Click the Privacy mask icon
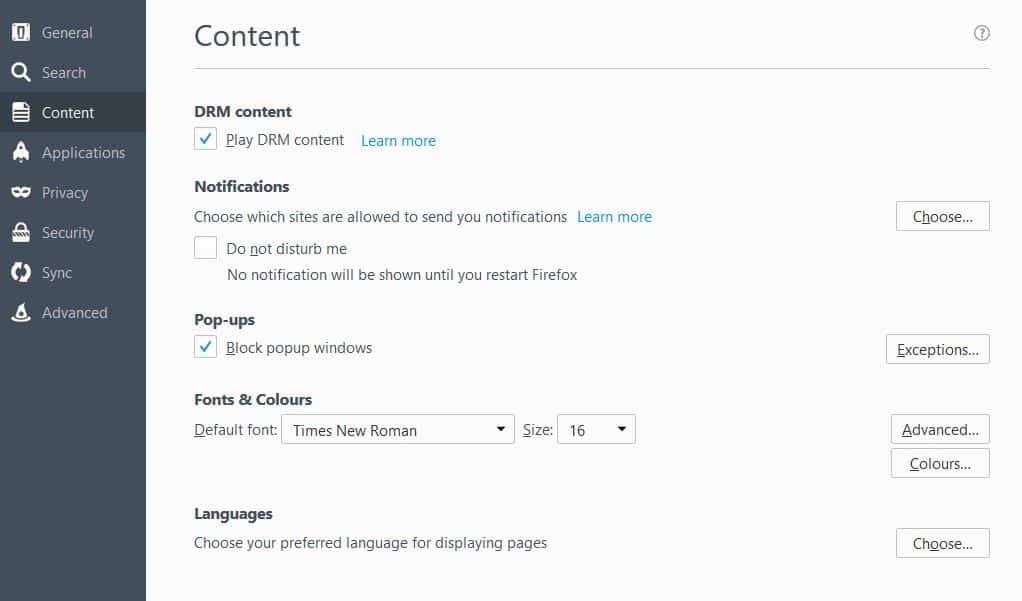This screenshot has width=1022, height=601. coord(20,193)
